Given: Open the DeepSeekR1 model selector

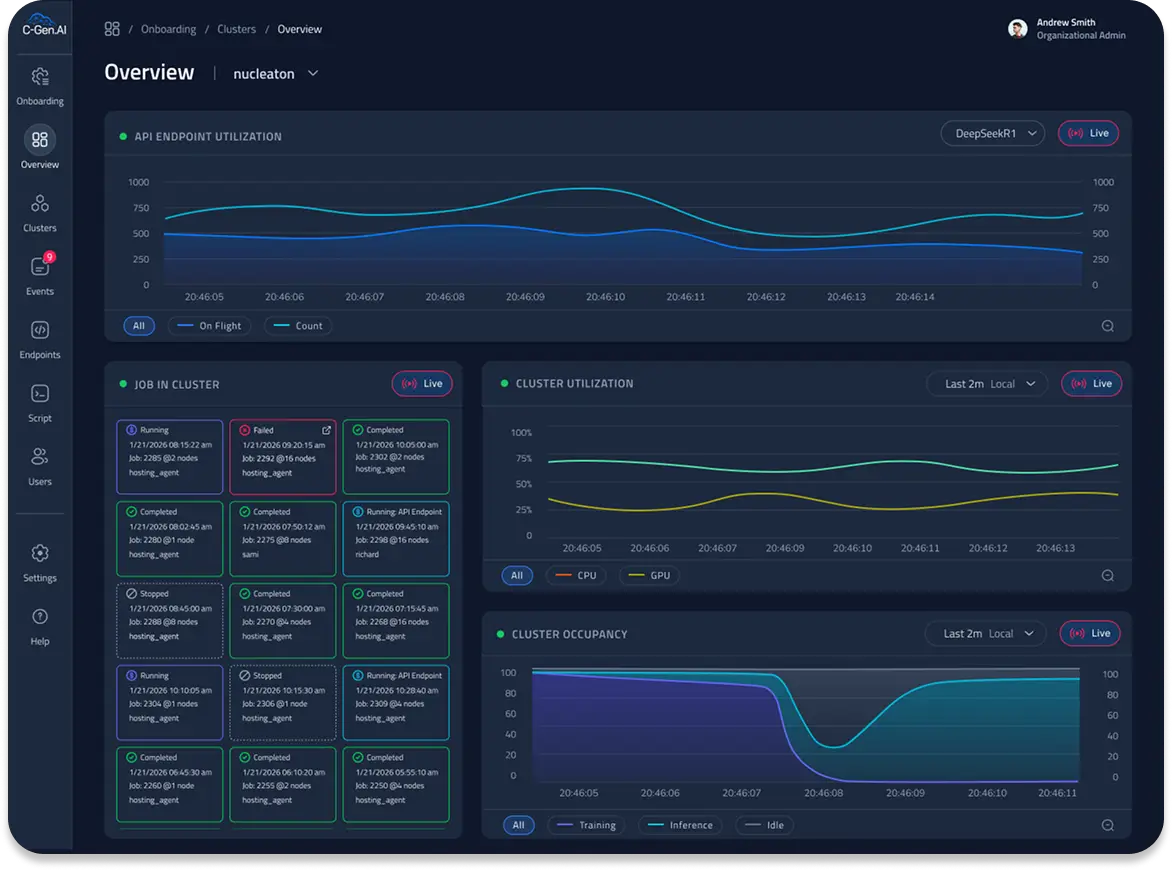Looking at the screenshot, I should (x=992, y=132).
